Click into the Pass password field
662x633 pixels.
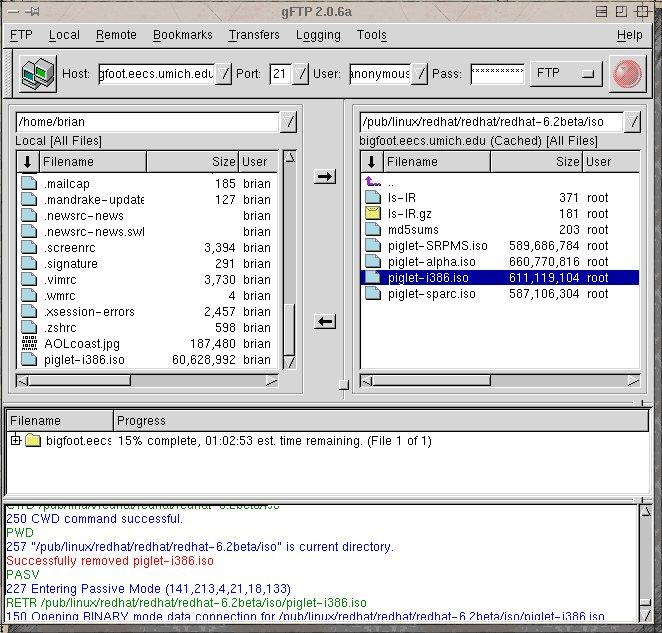(x=497, y=74)
